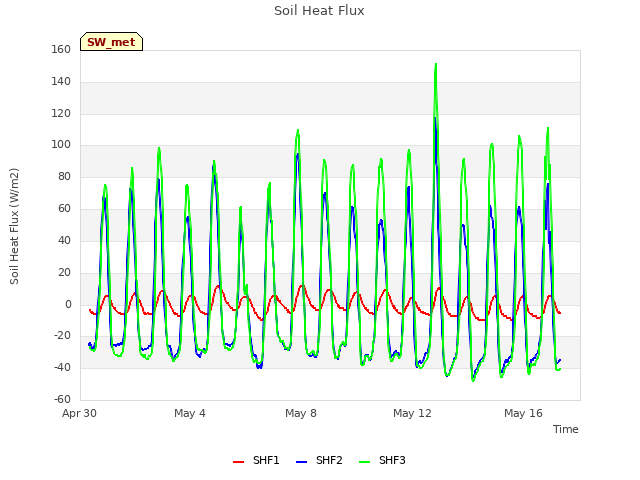Click the -40 y-axis tick label
Image resolution: width=640 pixels, height=480 pixels.
point(62,368)
